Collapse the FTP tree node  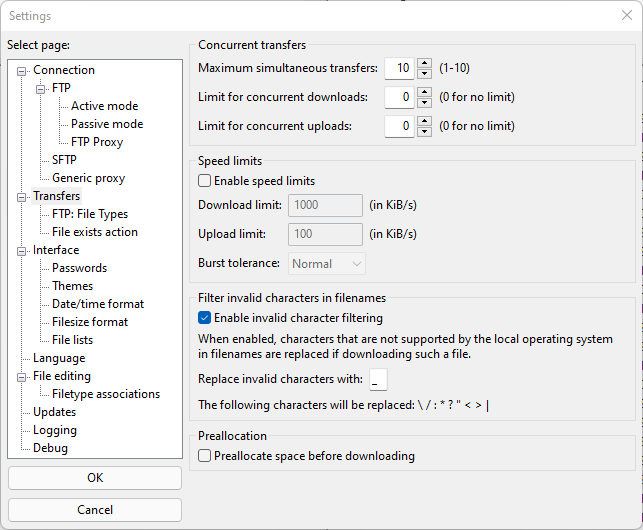tap(40, 89)
